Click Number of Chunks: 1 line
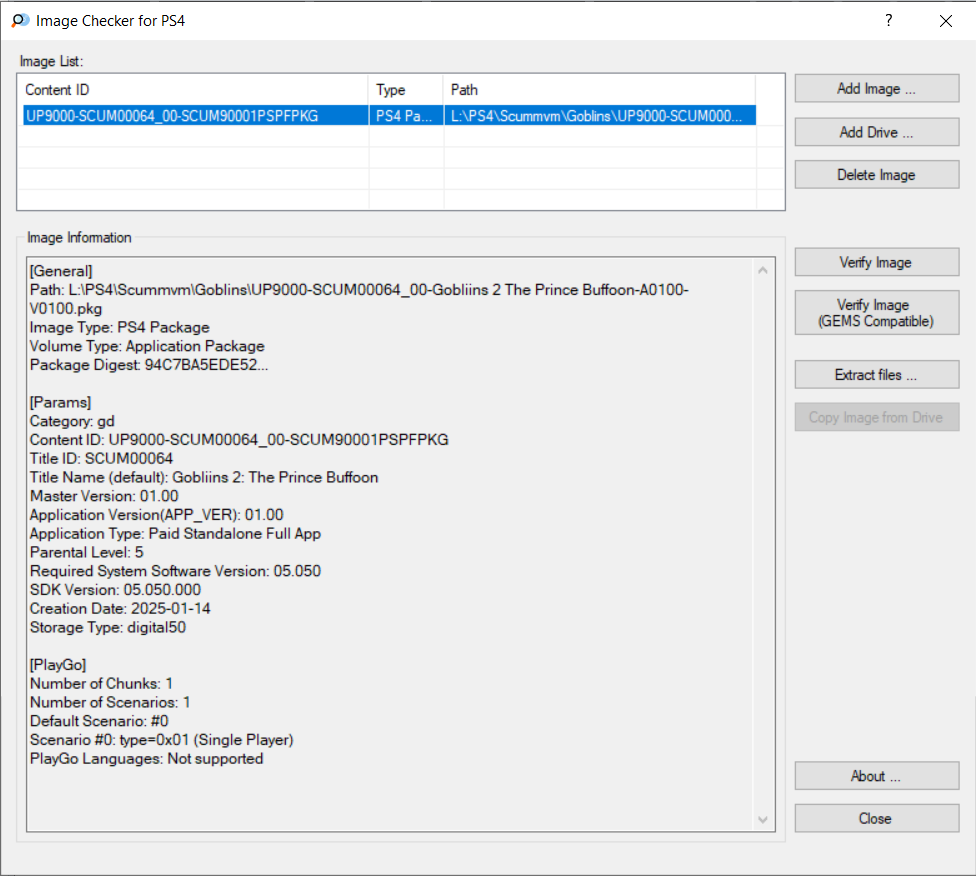This screenshot has height=876, width=976. click(x=101, y=684)
